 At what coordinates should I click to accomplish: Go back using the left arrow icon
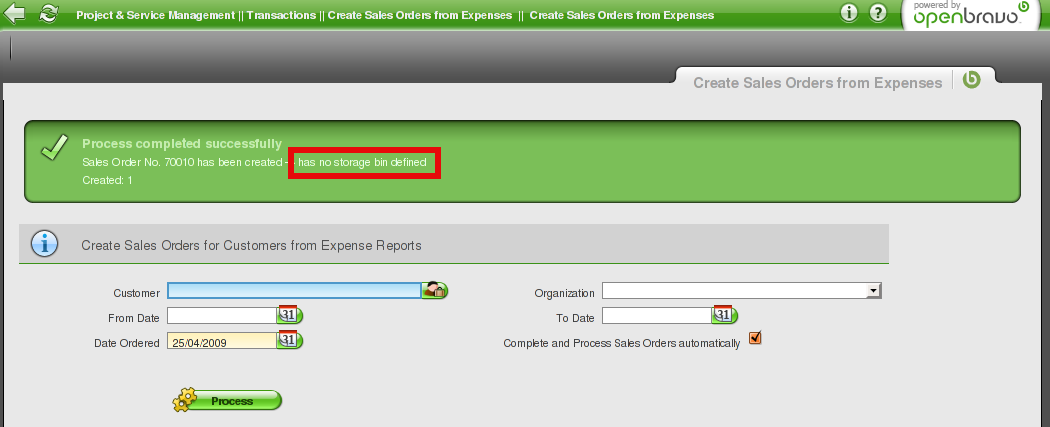(x=15, y=13)
